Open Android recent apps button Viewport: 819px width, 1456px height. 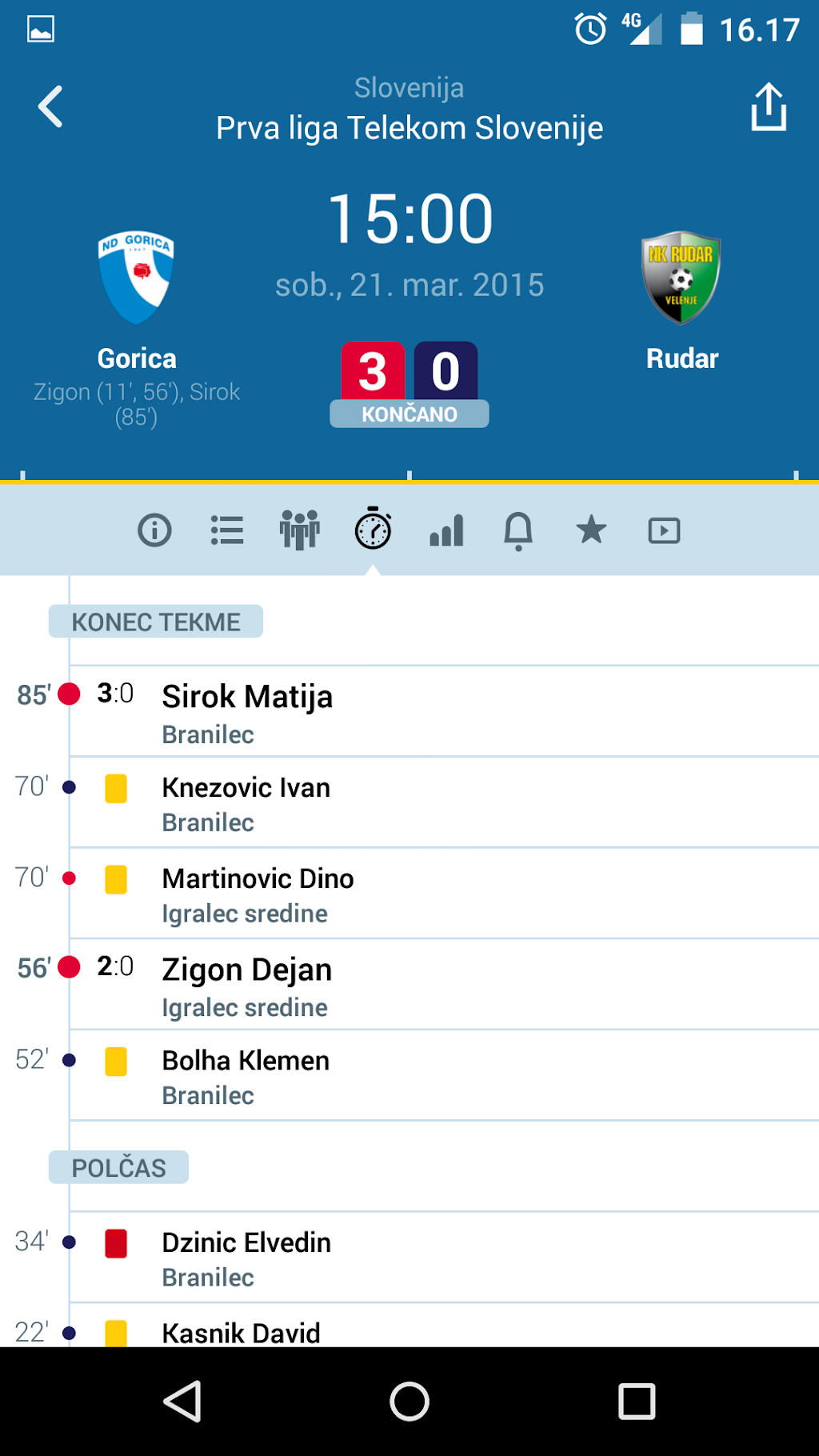pos(637,1402)
